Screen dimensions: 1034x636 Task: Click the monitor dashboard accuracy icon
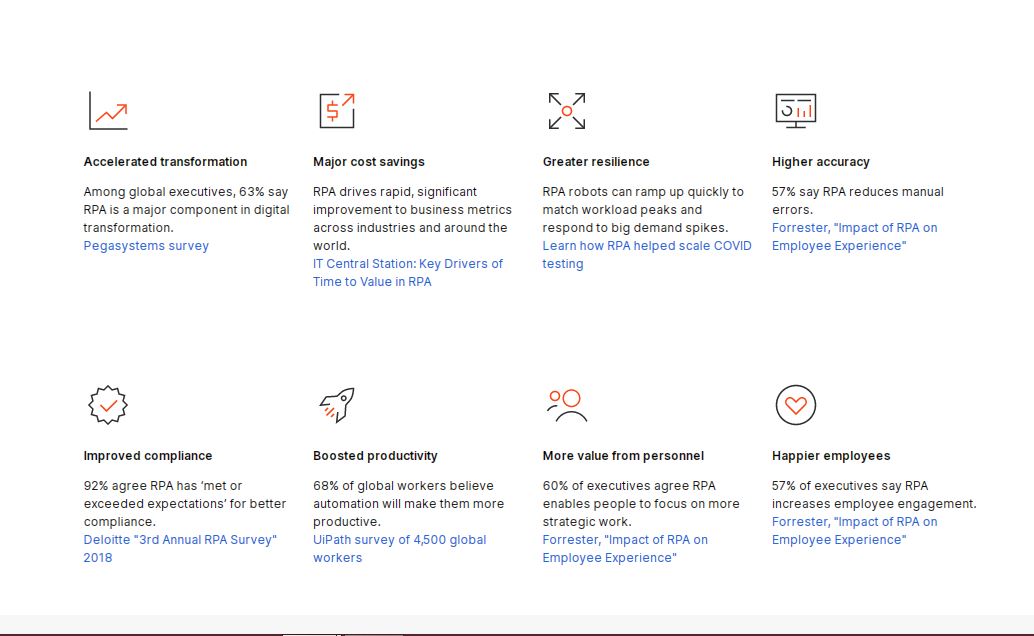pos(796,111)
